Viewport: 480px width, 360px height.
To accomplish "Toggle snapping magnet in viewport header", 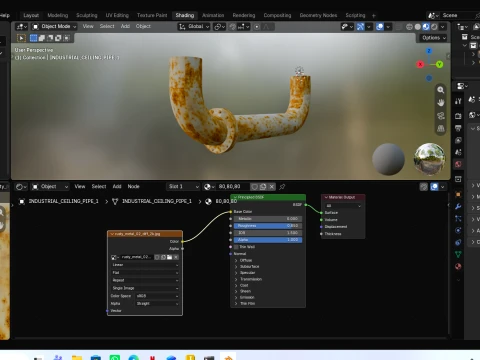I will pos(233,27).
